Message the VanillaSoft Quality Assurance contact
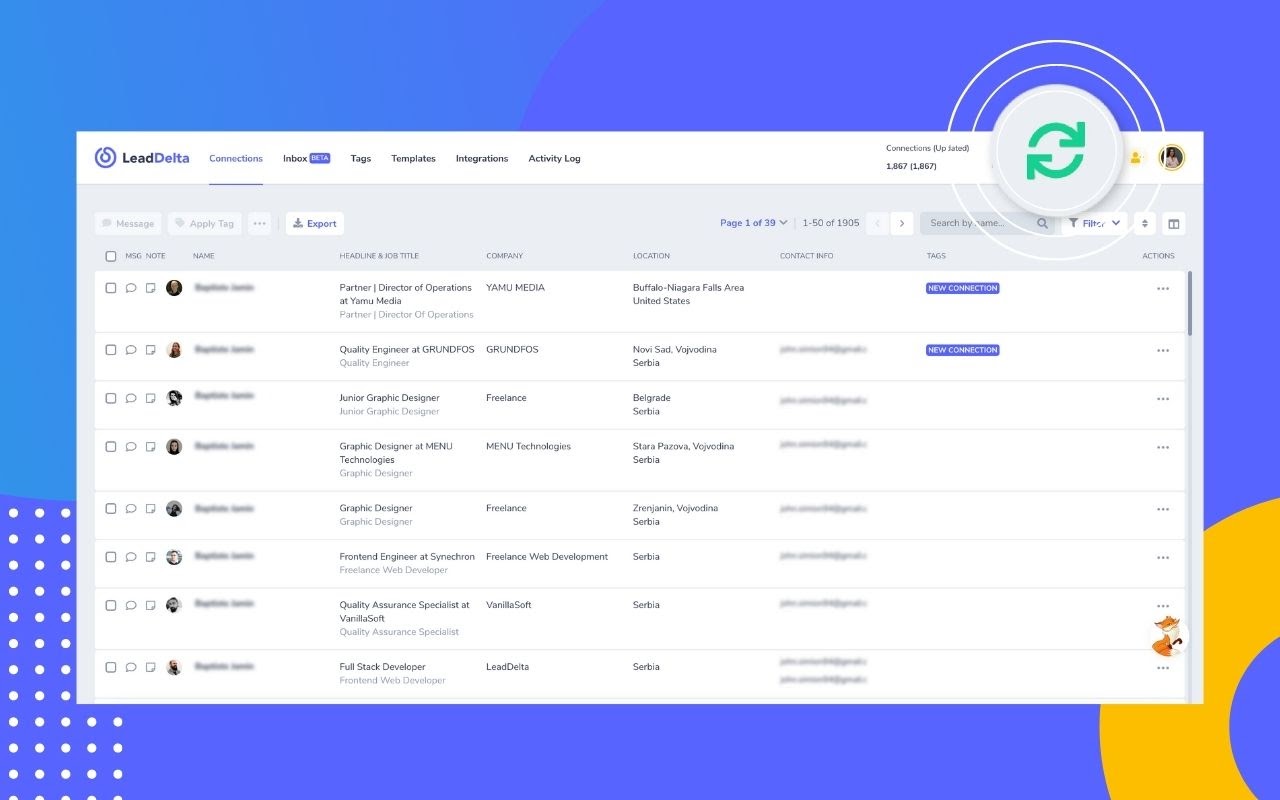1280x800 pixels. tap(130, 605)
